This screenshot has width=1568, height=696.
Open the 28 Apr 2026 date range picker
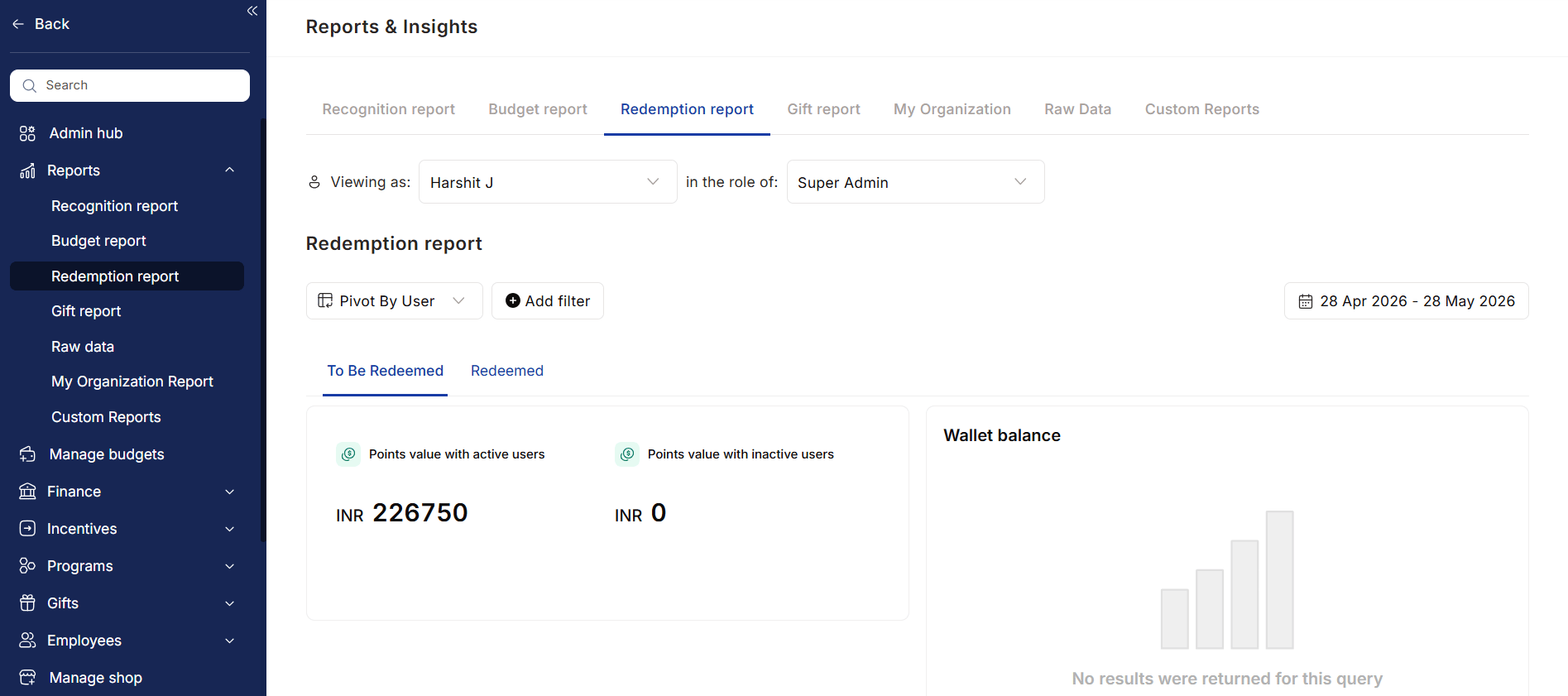pyautogui.click(x=1407, y=301)
